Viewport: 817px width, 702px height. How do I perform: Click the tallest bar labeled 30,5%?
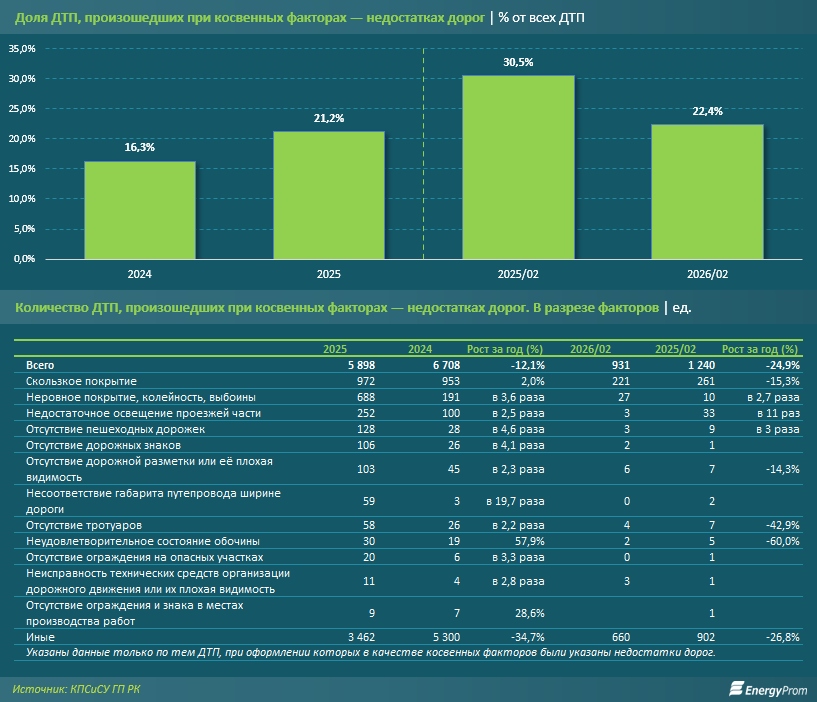pyautogui.click(x=517, y=167)
